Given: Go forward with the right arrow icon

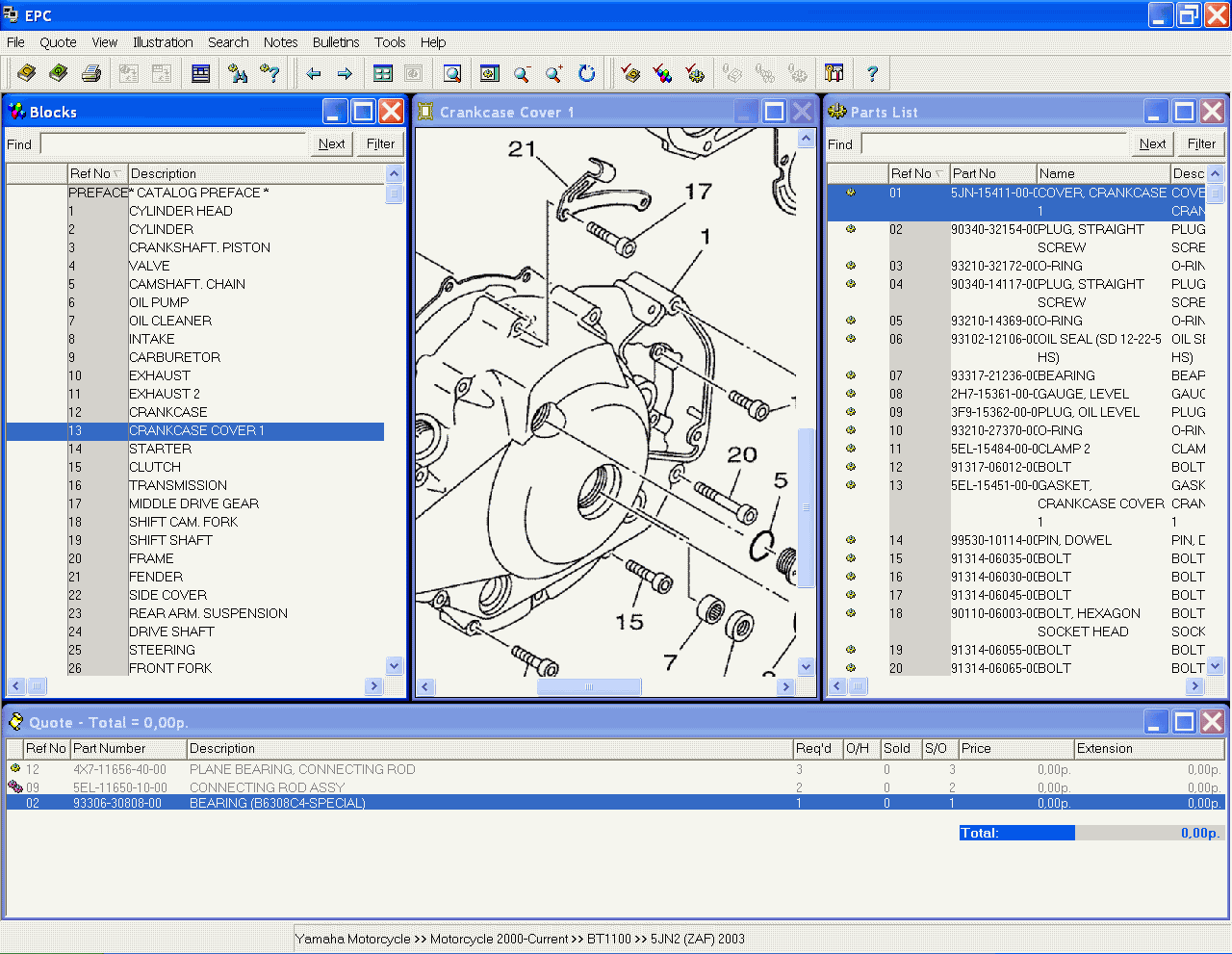Looking at the screenshot, I should 346,73.
